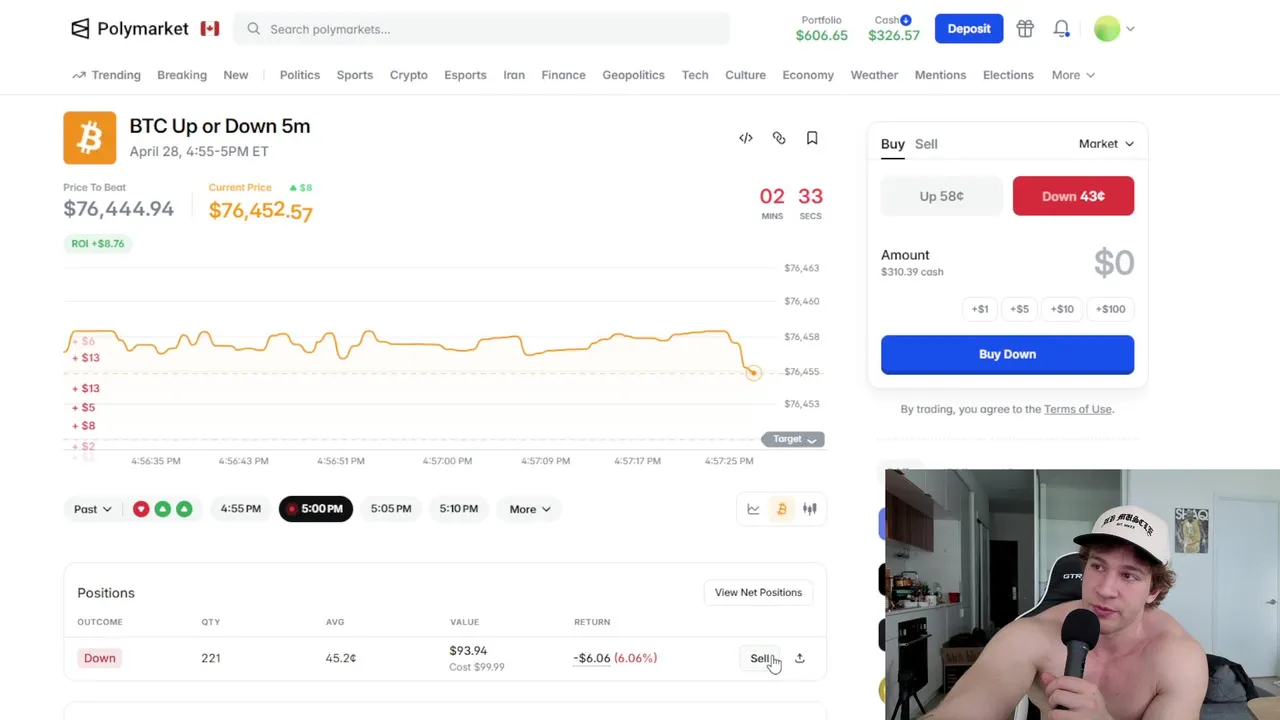
Task: Select the Down 43¢ outcome
Action: click(x=1073, y=196)
